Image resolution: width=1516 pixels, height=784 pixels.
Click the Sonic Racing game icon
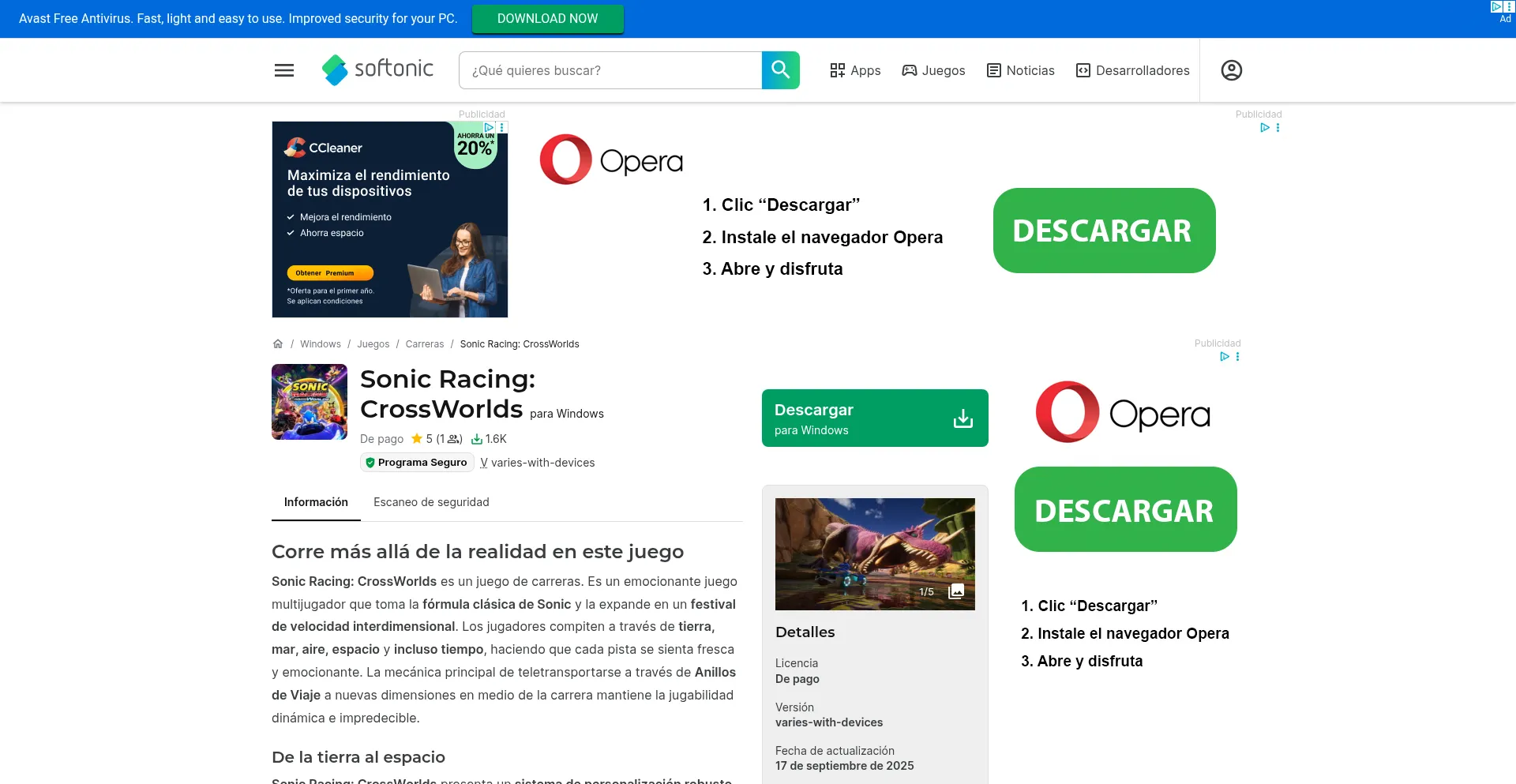click(x=310, y=402)
